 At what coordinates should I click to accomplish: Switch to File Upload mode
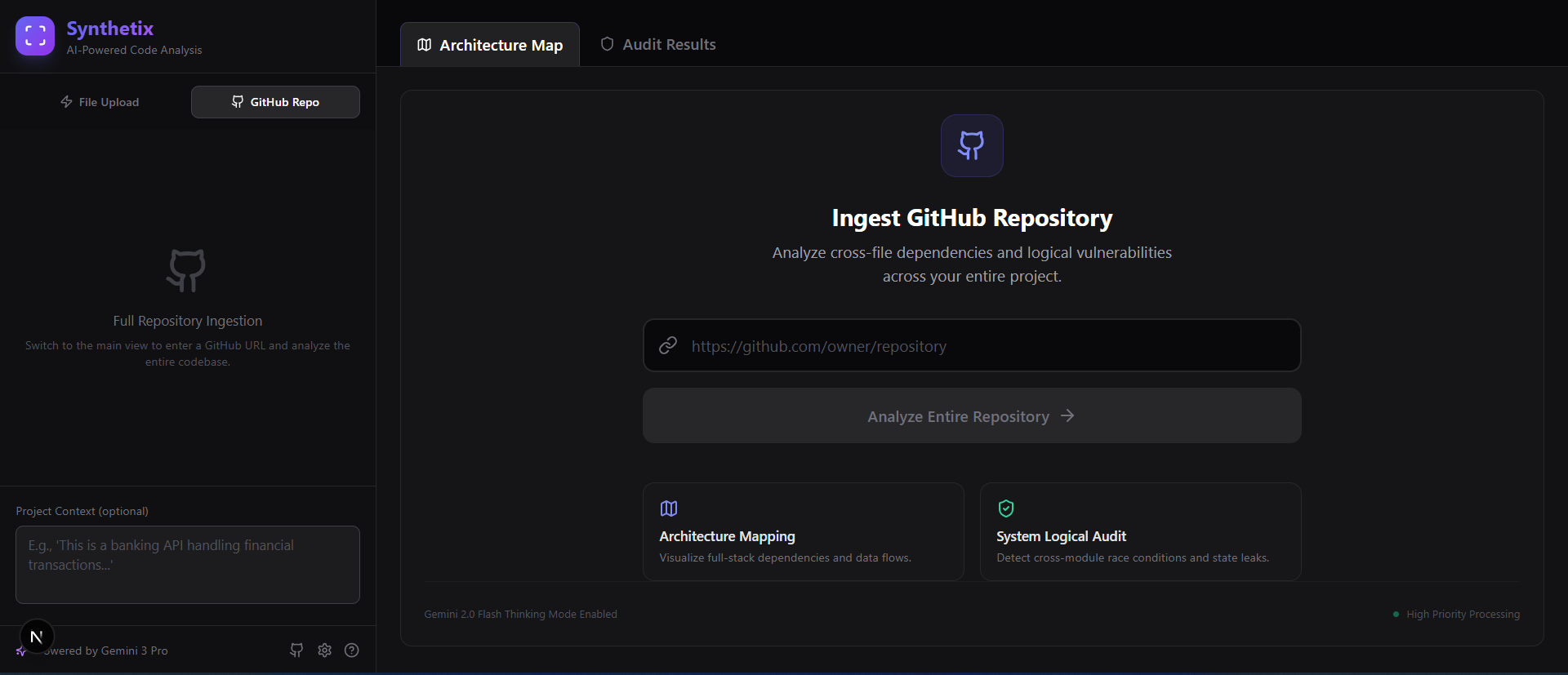click(100, 102)
